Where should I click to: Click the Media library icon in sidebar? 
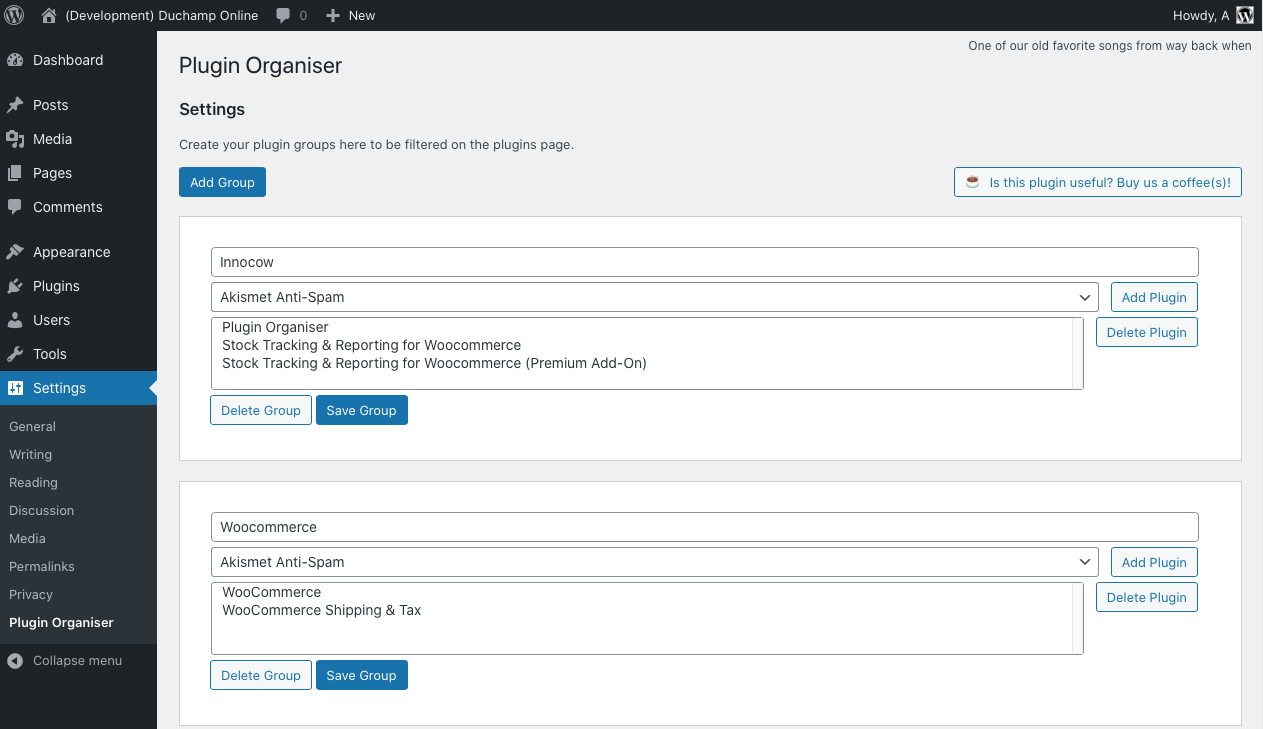pos(15,139)
